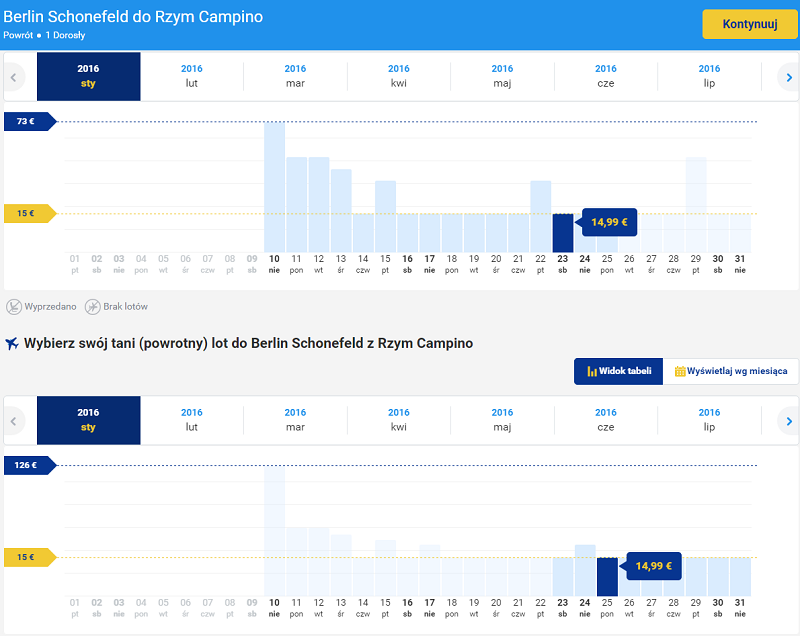800x636 pixels.
Task: Click outbound 15 € yellow price marker
Action: (x=30, y=213)
